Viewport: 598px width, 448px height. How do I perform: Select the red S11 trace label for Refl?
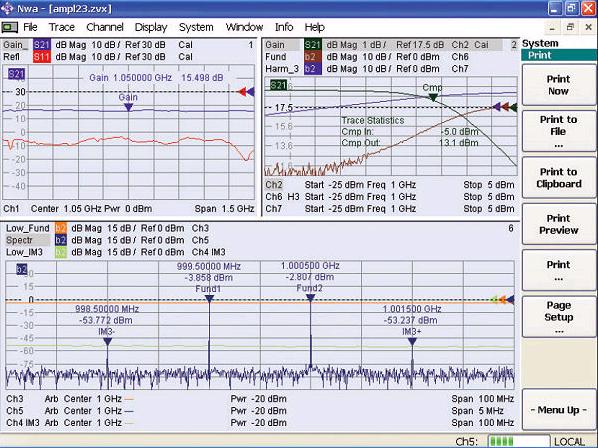pos(42,57)
